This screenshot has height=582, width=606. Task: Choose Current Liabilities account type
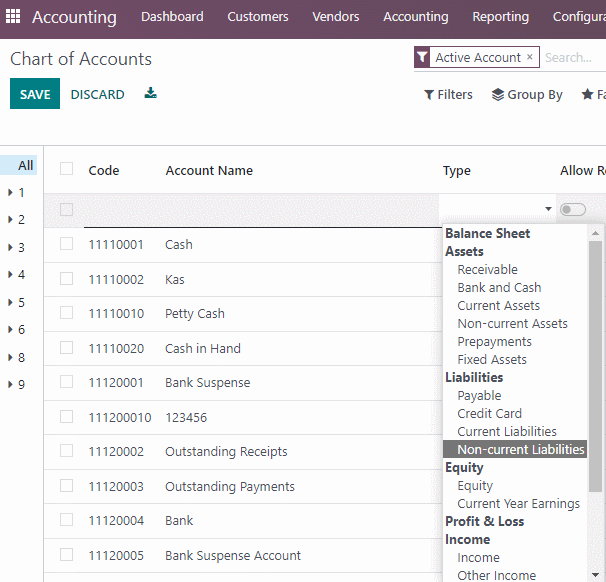point(507,431)
